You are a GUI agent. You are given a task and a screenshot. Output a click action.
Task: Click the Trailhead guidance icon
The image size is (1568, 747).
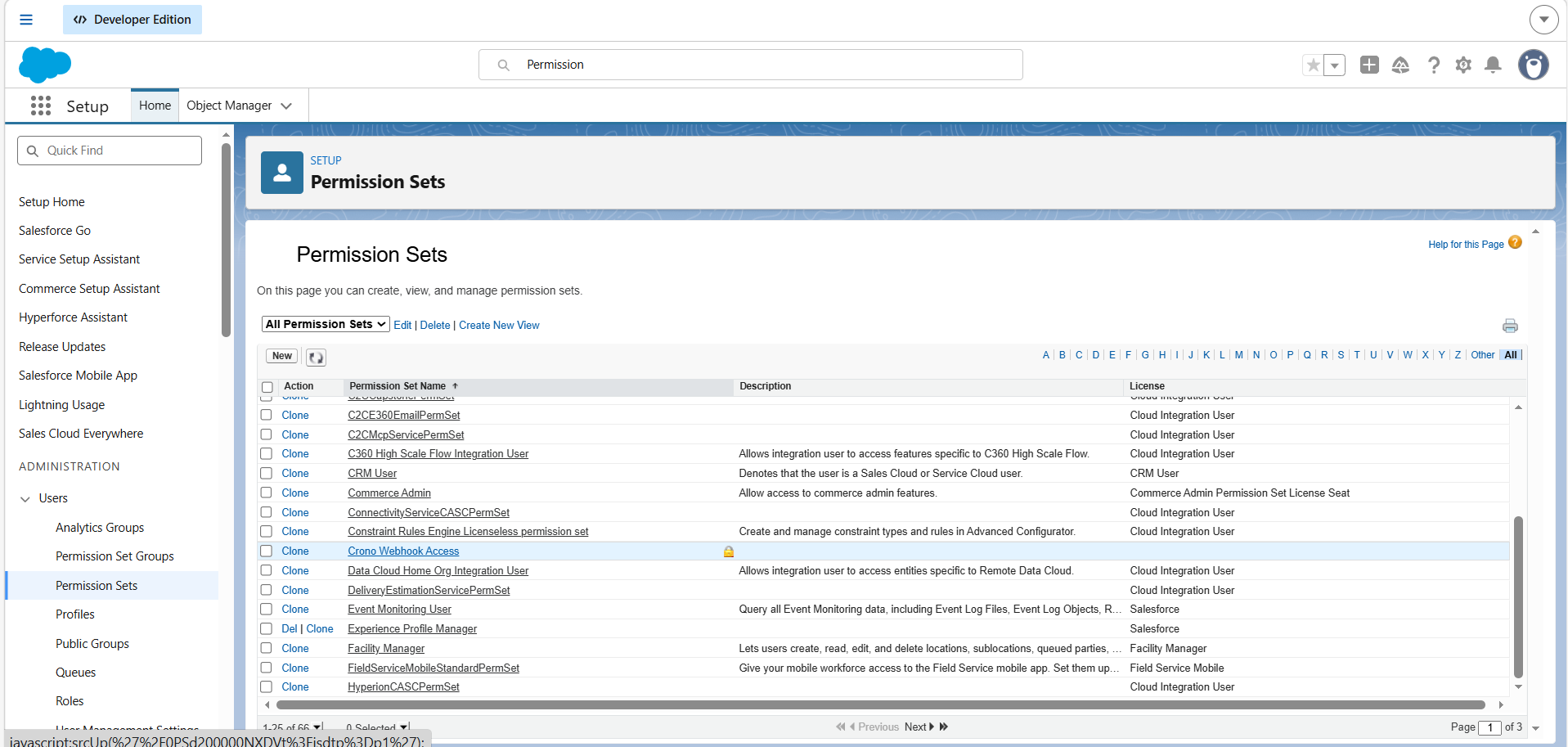pyautogui.click(x=1400, y=65)
